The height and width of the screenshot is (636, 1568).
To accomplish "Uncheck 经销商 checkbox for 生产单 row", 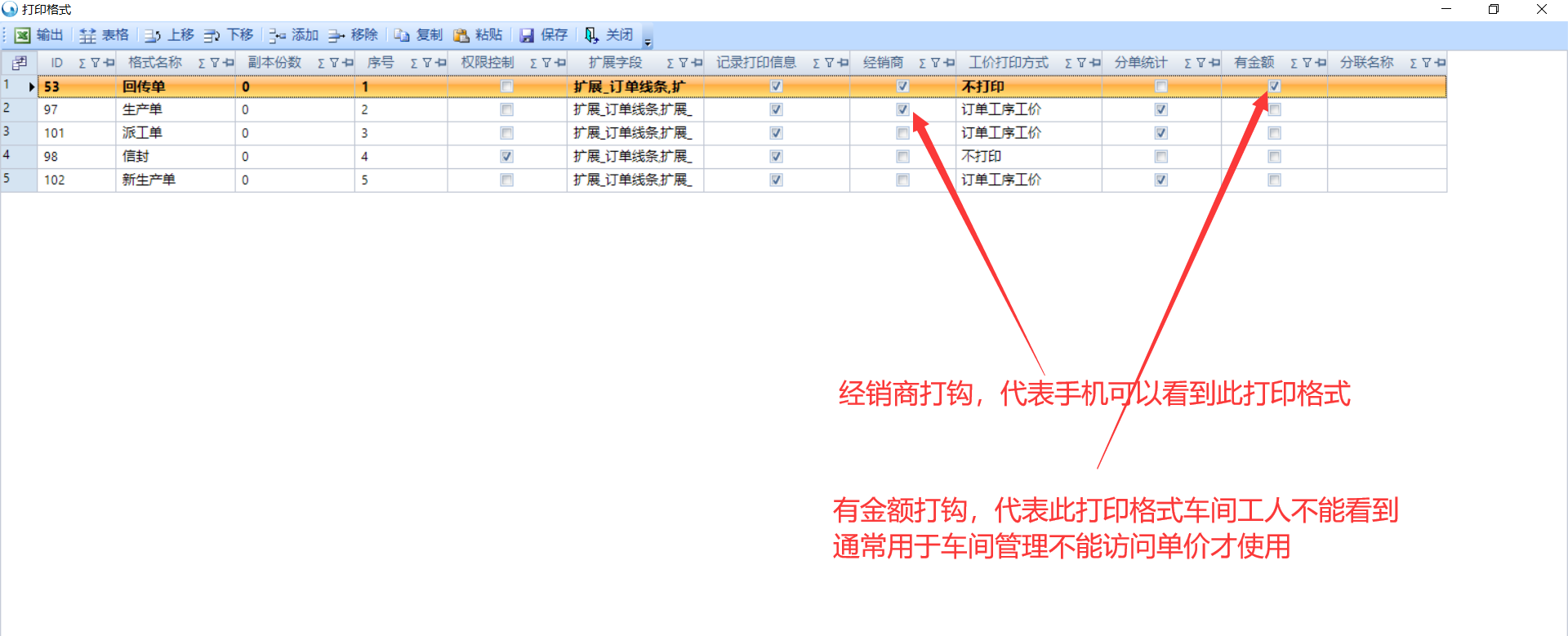I will (902, 109).
